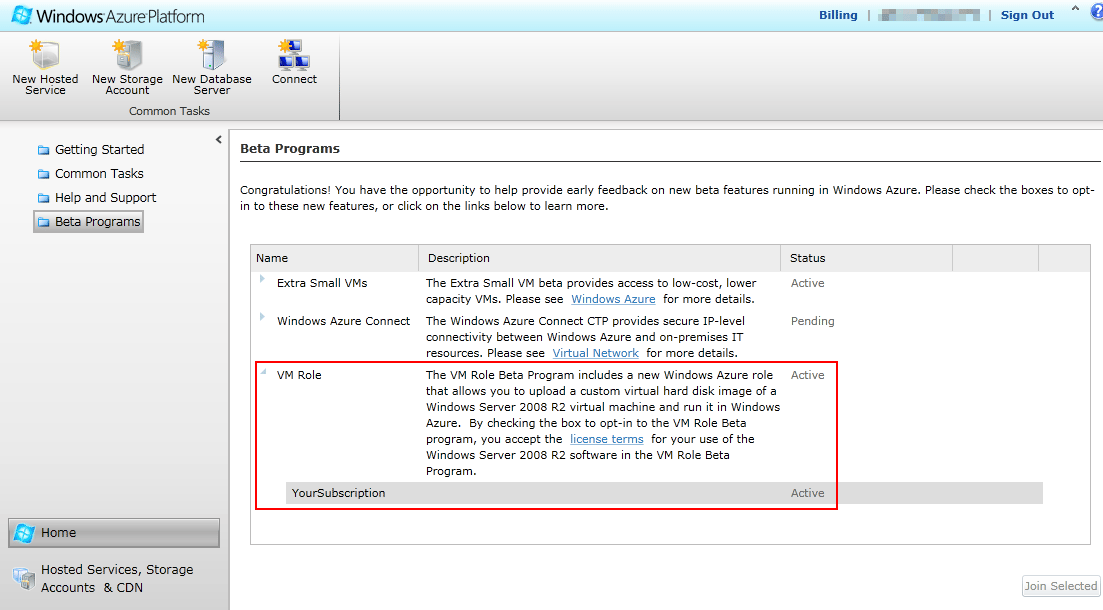Viewport: 1103px width, 610px height.
Task: Open Common Tasks in navigation tree
Action: [x=99, y=174]
